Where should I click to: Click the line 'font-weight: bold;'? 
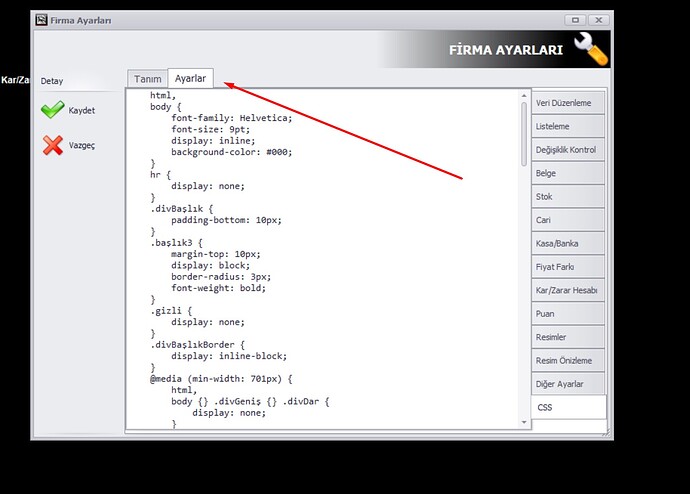218,288
